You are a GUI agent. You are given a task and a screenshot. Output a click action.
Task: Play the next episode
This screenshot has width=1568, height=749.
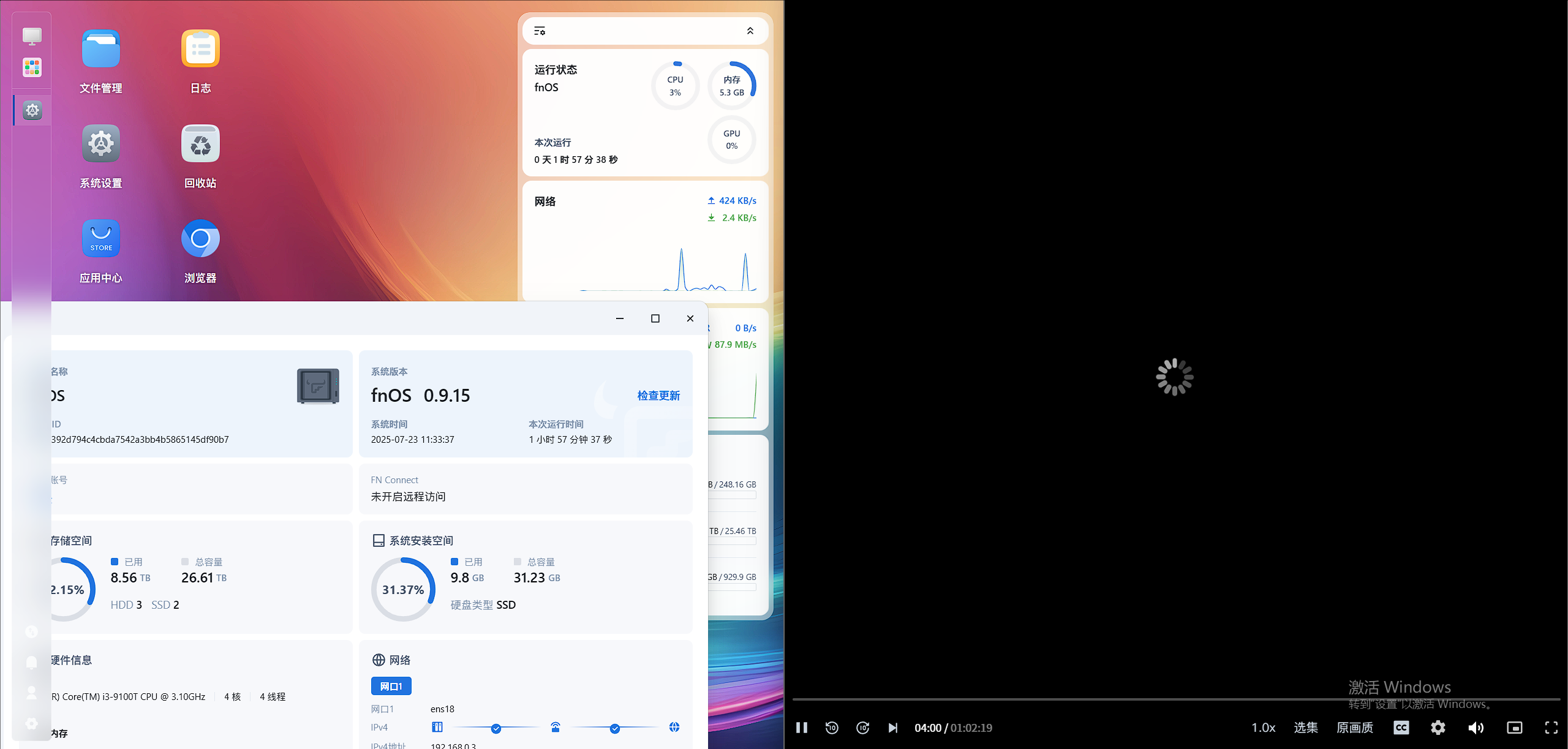pos(893,728)
